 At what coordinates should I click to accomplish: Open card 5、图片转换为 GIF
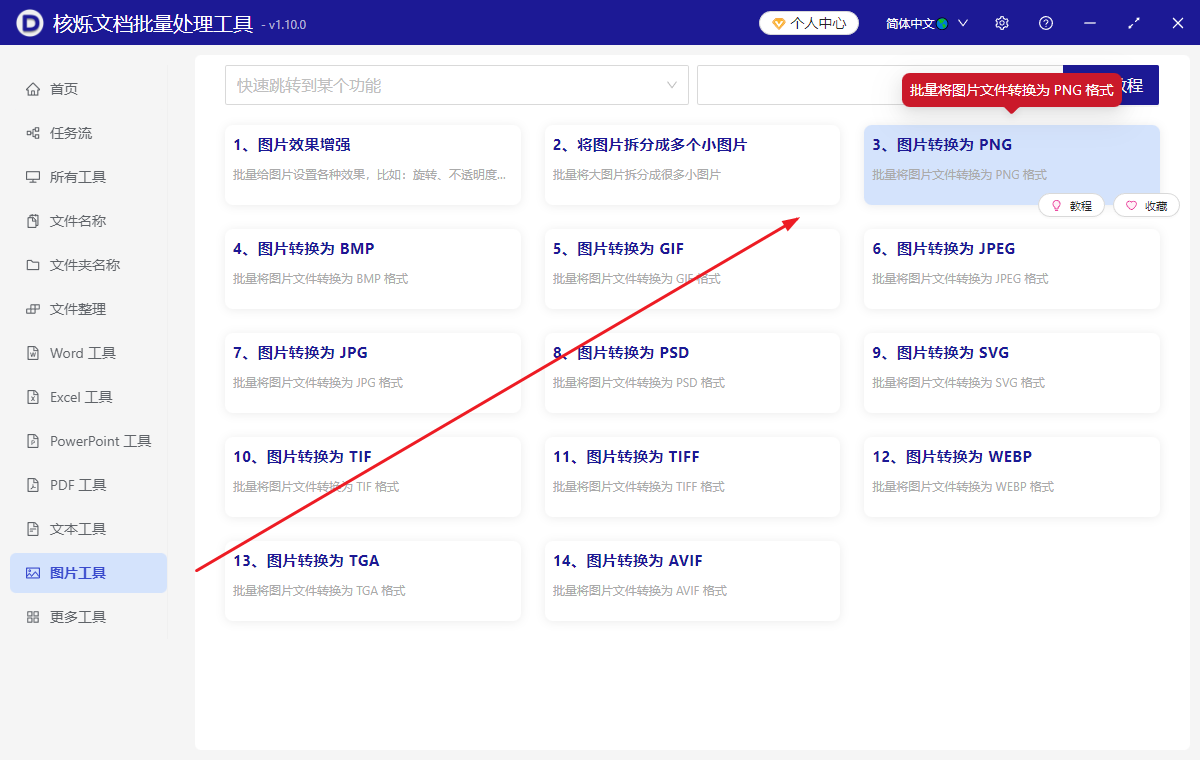(x=692, y=269)
